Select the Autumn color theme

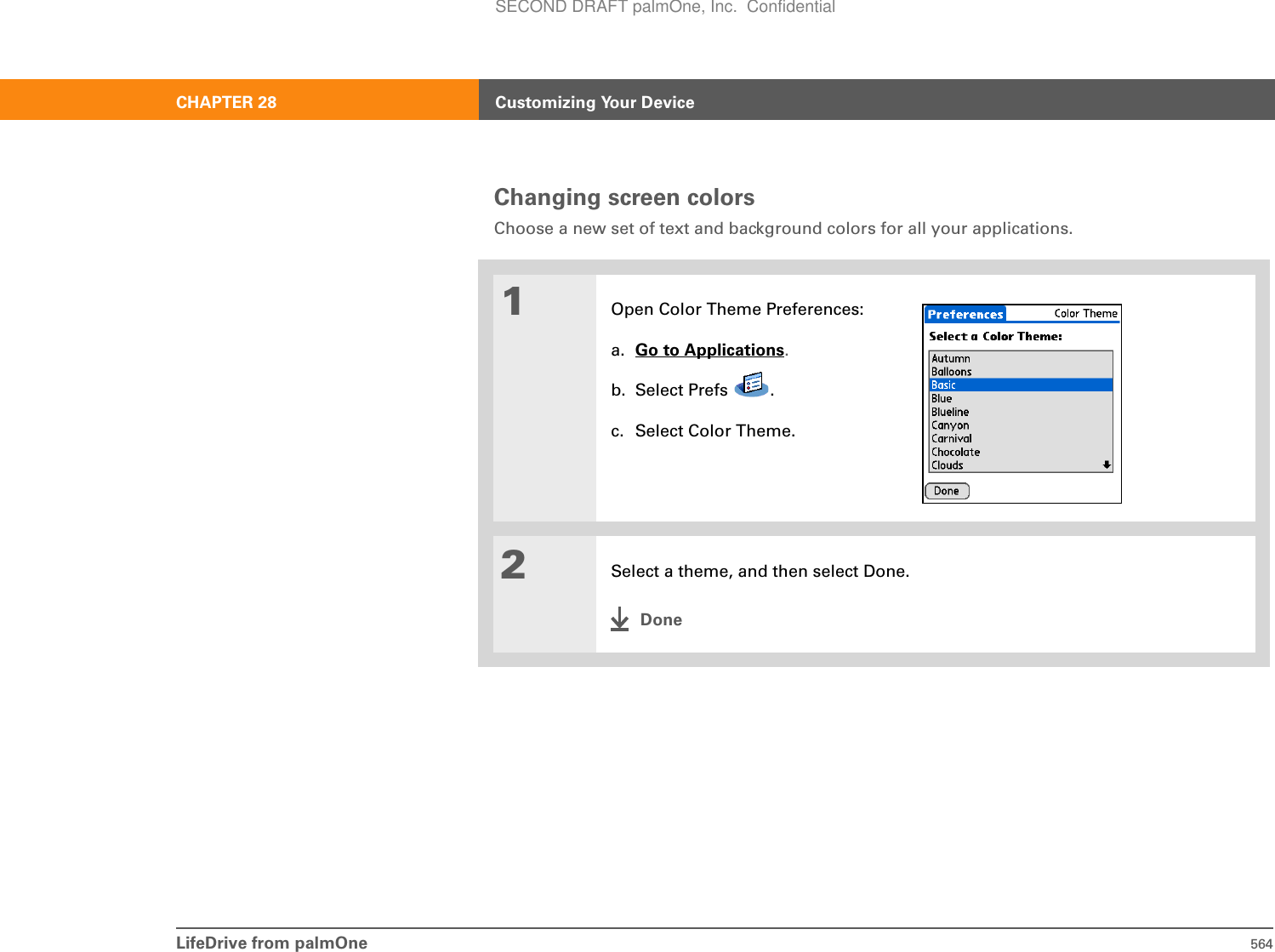(1021, 358)
